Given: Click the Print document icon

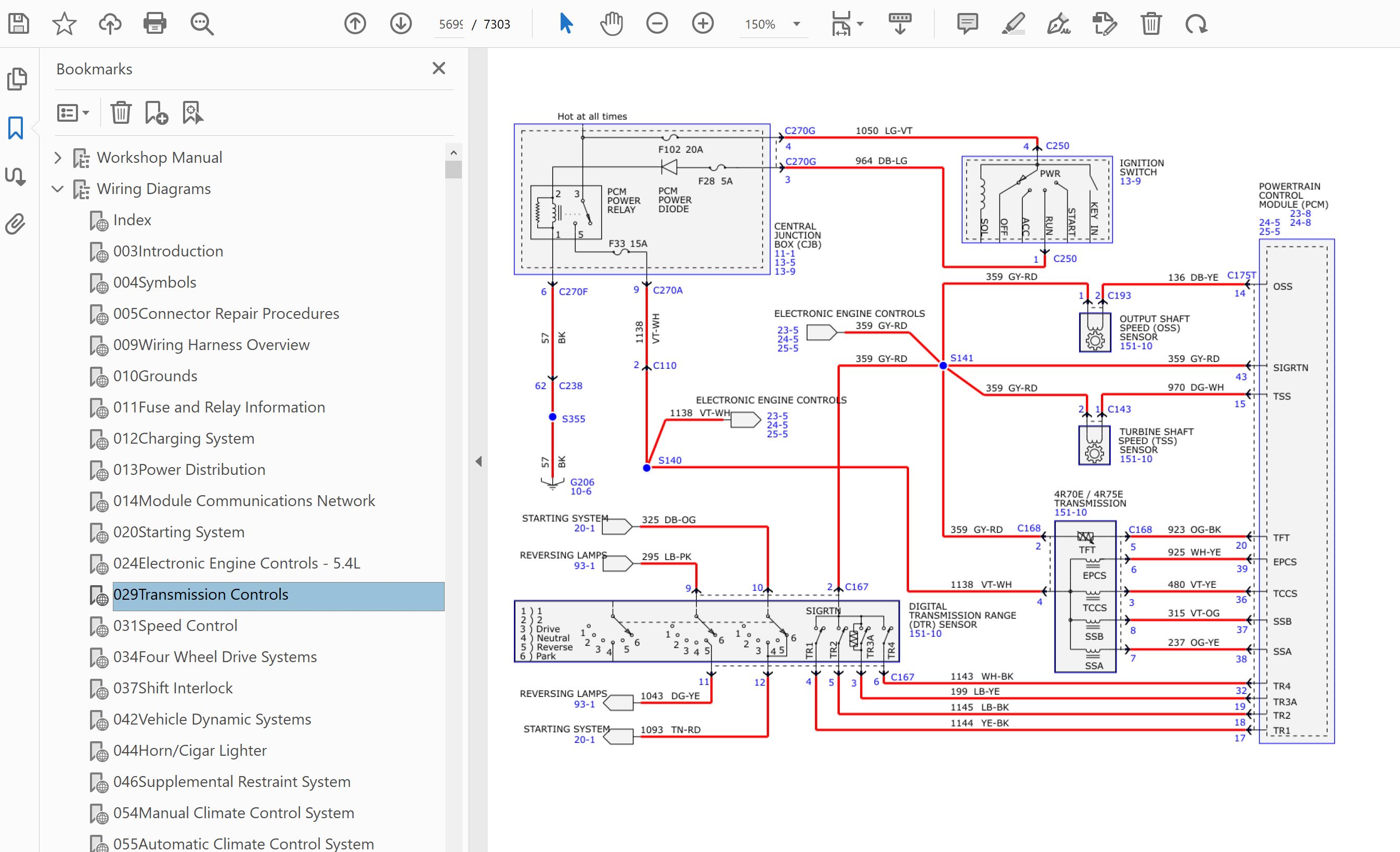Looking at the screenshot, I should (154, 24).
